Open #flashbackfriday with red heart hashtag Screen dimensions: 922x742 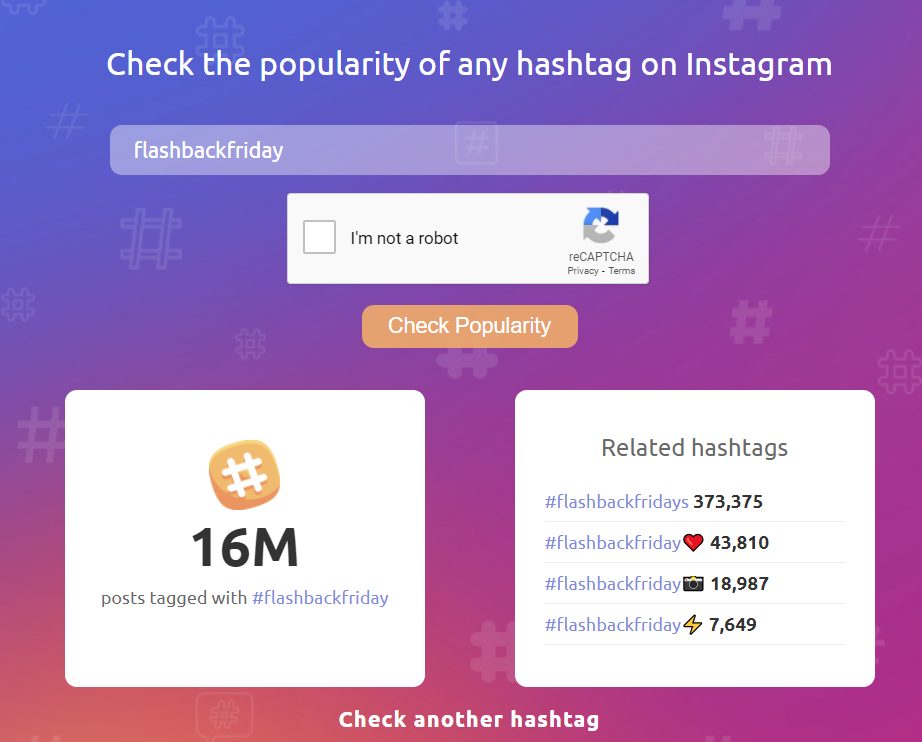pos(624,542)
